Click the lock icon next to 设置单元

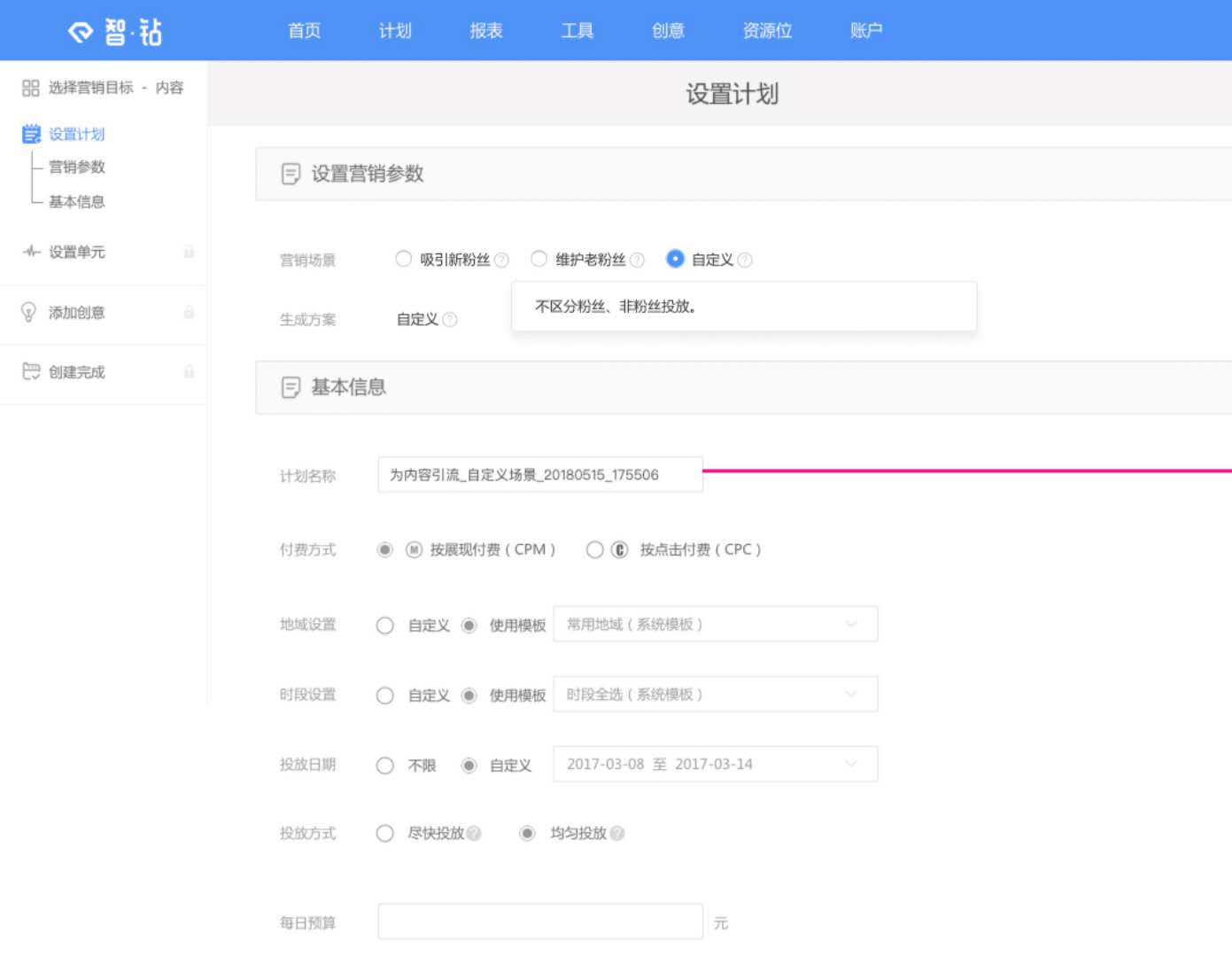tap(187, 253)
